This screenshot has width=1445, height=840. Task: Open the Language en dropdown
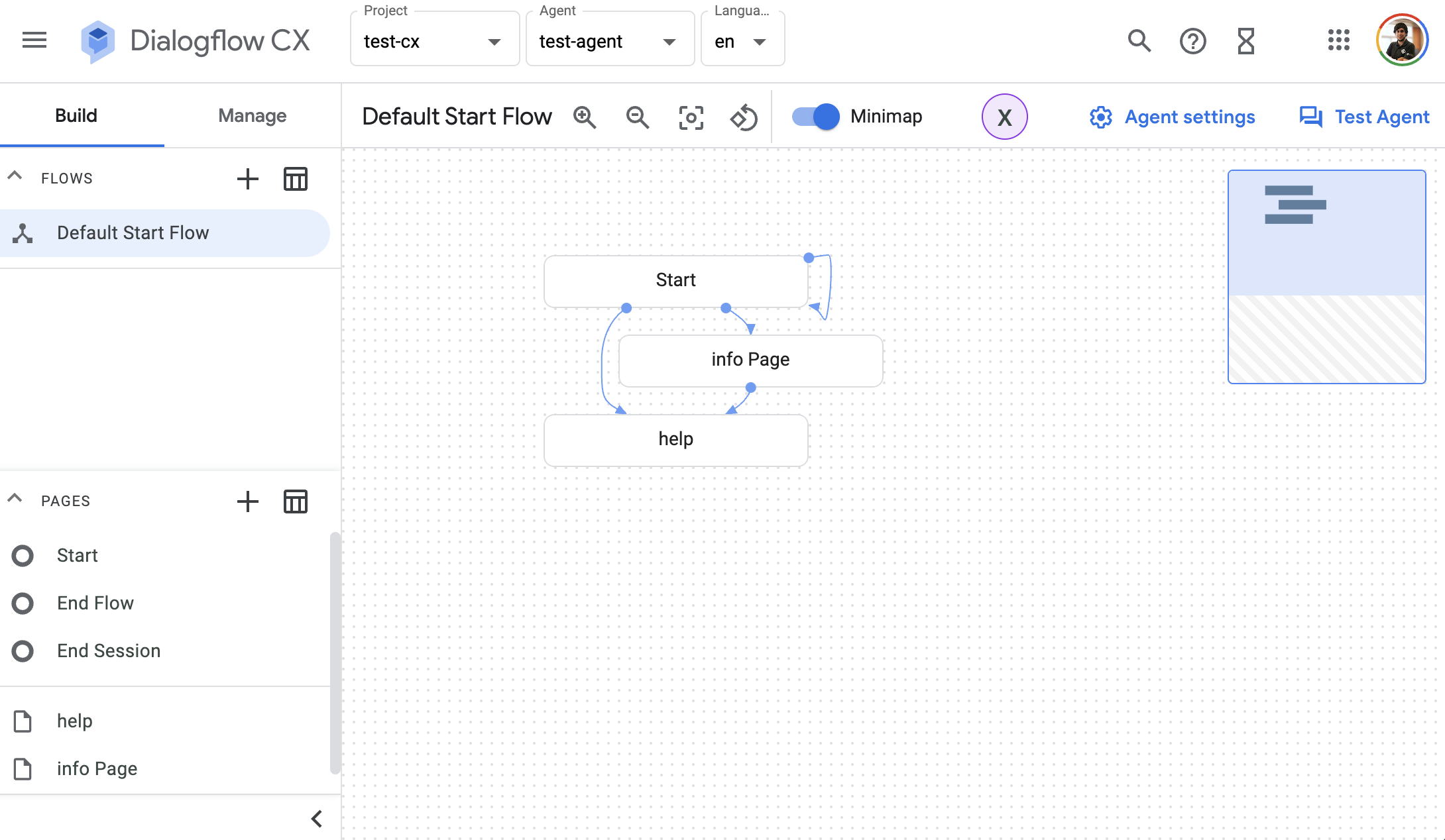point(742,41)
